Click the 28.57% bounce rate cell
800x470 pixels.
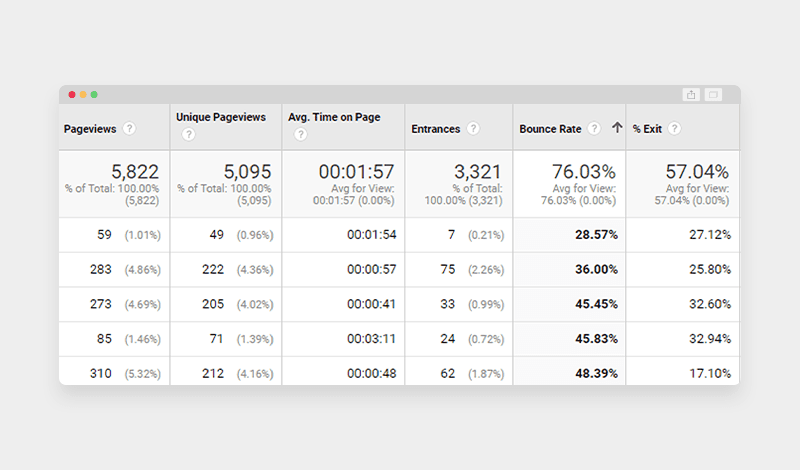594,235
